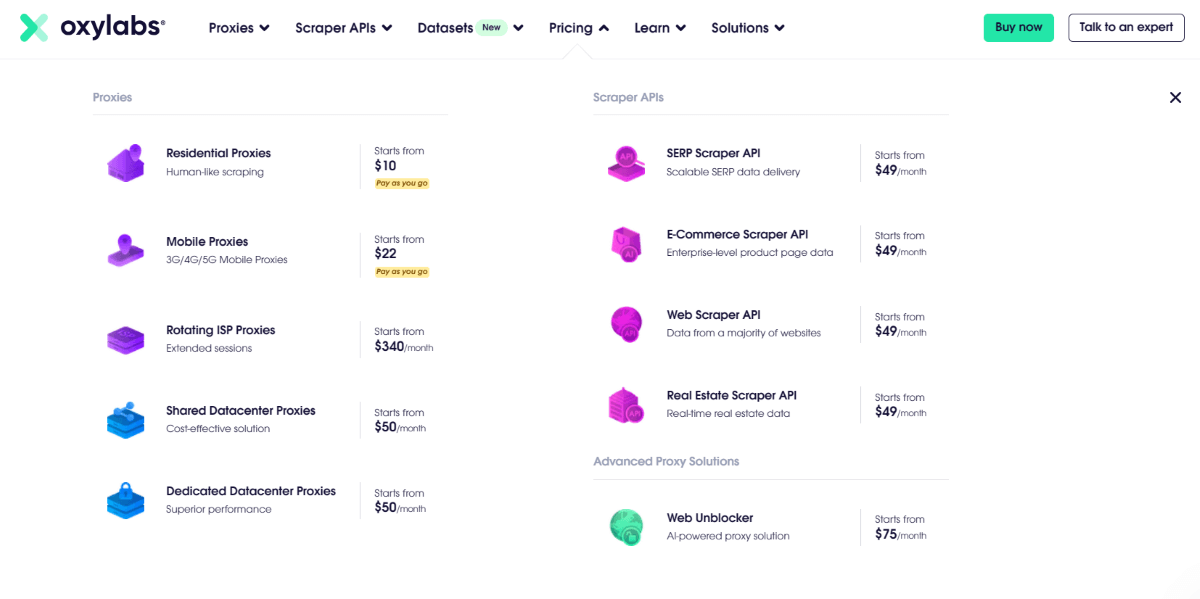Click the E-Commerce Scraper API icon

coord(626,243)
